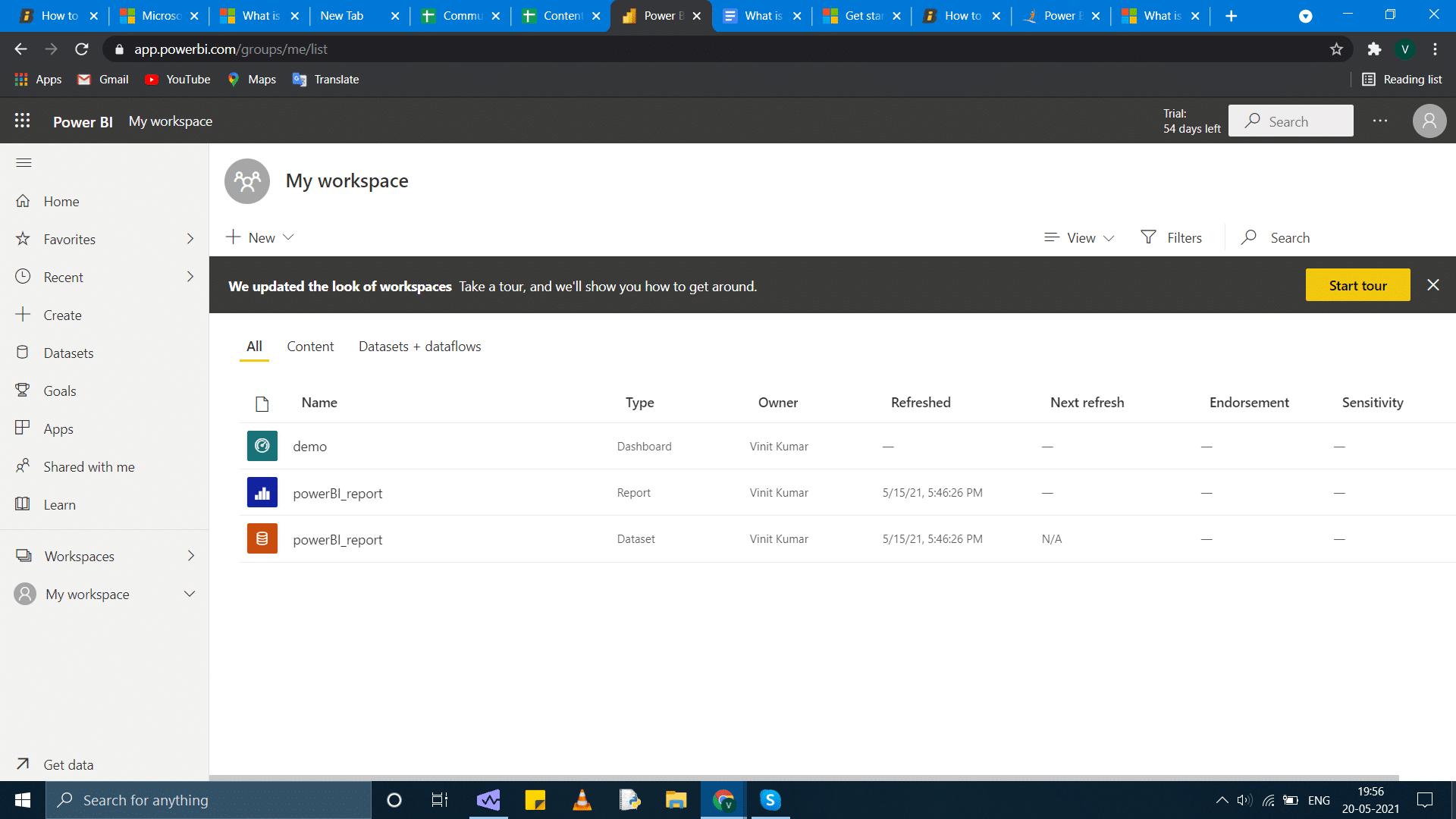The width and height of the screenshot is (1456, 819).
Task: Click the powerBI_report Dataset icon
Action: click(x=262, y=538)
